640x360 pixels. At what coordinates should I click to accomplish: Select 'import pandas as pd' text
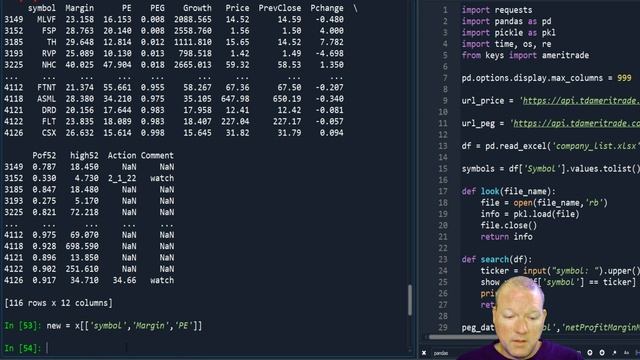tap(506, 21)
